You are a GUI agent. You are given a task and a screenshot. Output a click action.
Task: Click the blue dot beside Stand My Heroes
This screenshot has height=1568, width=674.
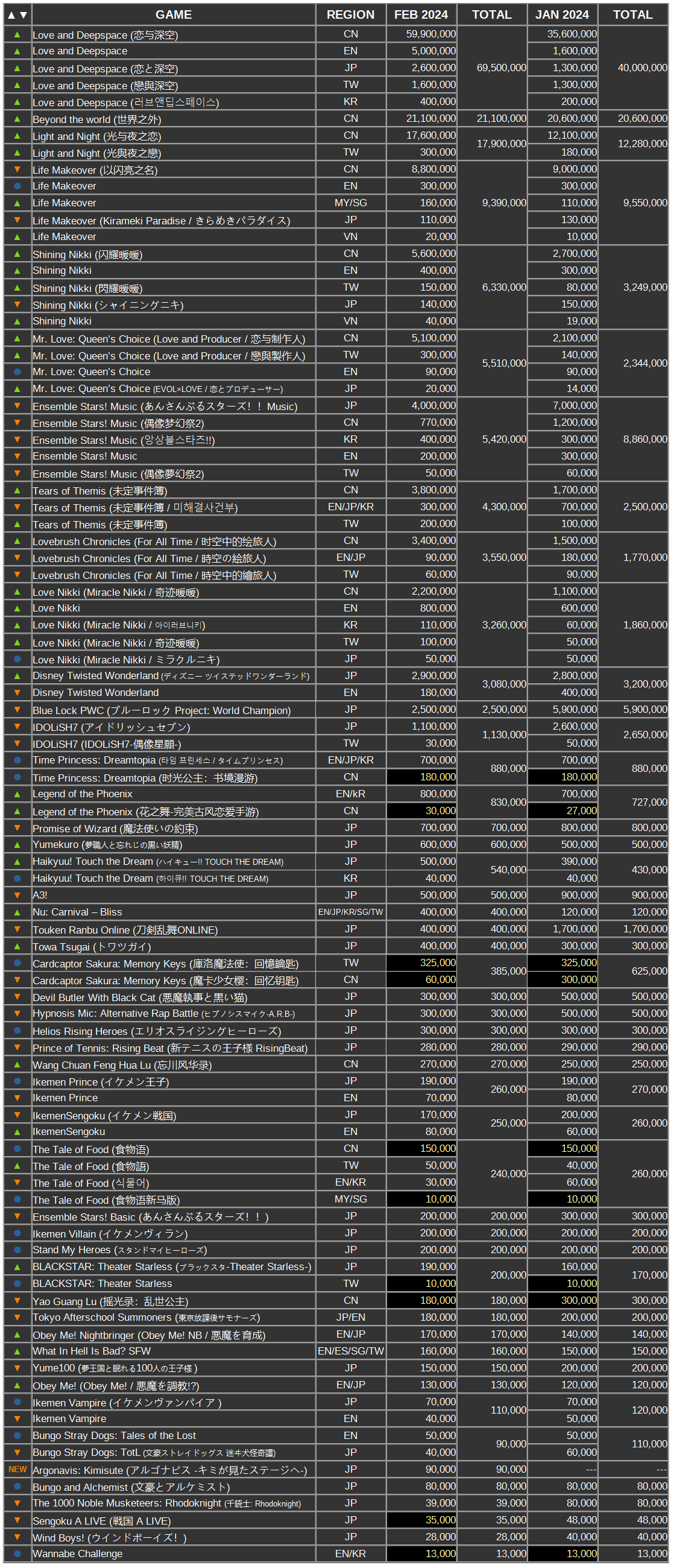[17, 1250]
